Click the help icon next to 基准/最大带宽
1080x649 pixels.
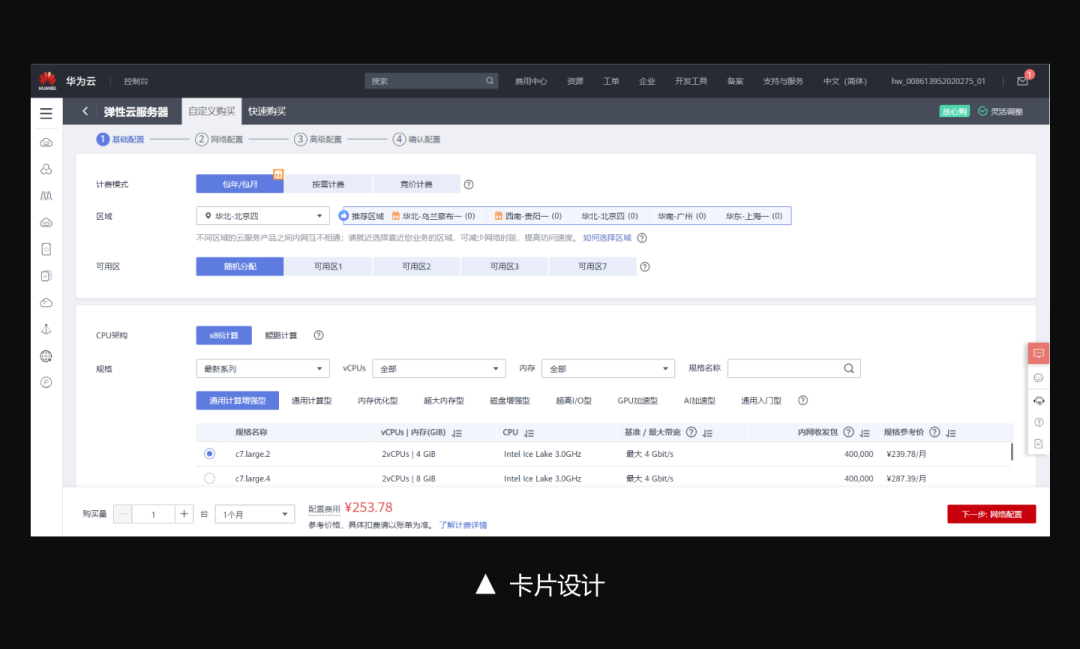point(691,432)
